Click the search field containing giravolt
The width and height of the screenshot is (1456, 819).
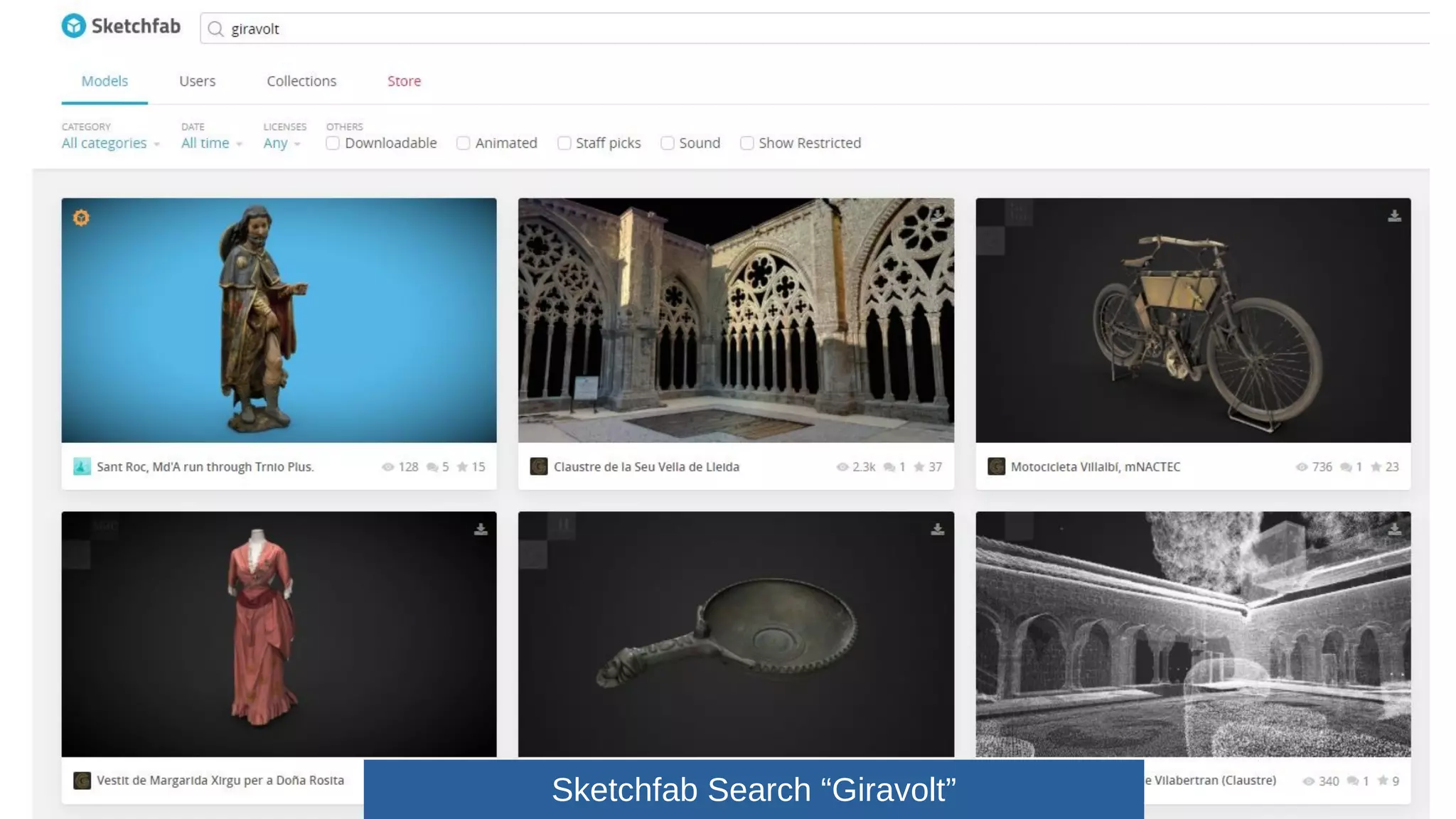click(x=814, y=28)
